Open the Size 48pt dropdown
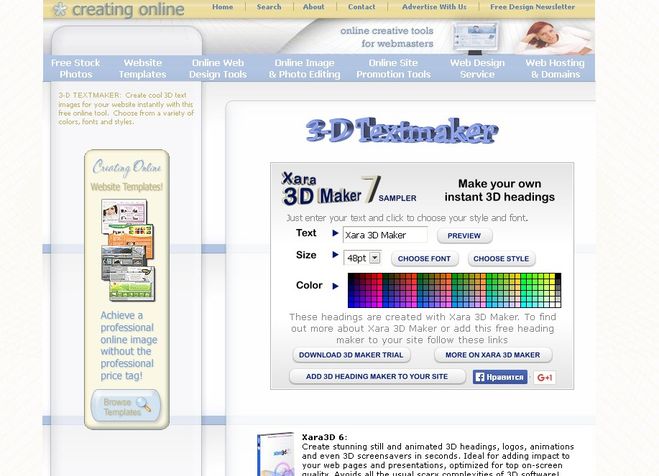The image size is (659, 476). 362,258
